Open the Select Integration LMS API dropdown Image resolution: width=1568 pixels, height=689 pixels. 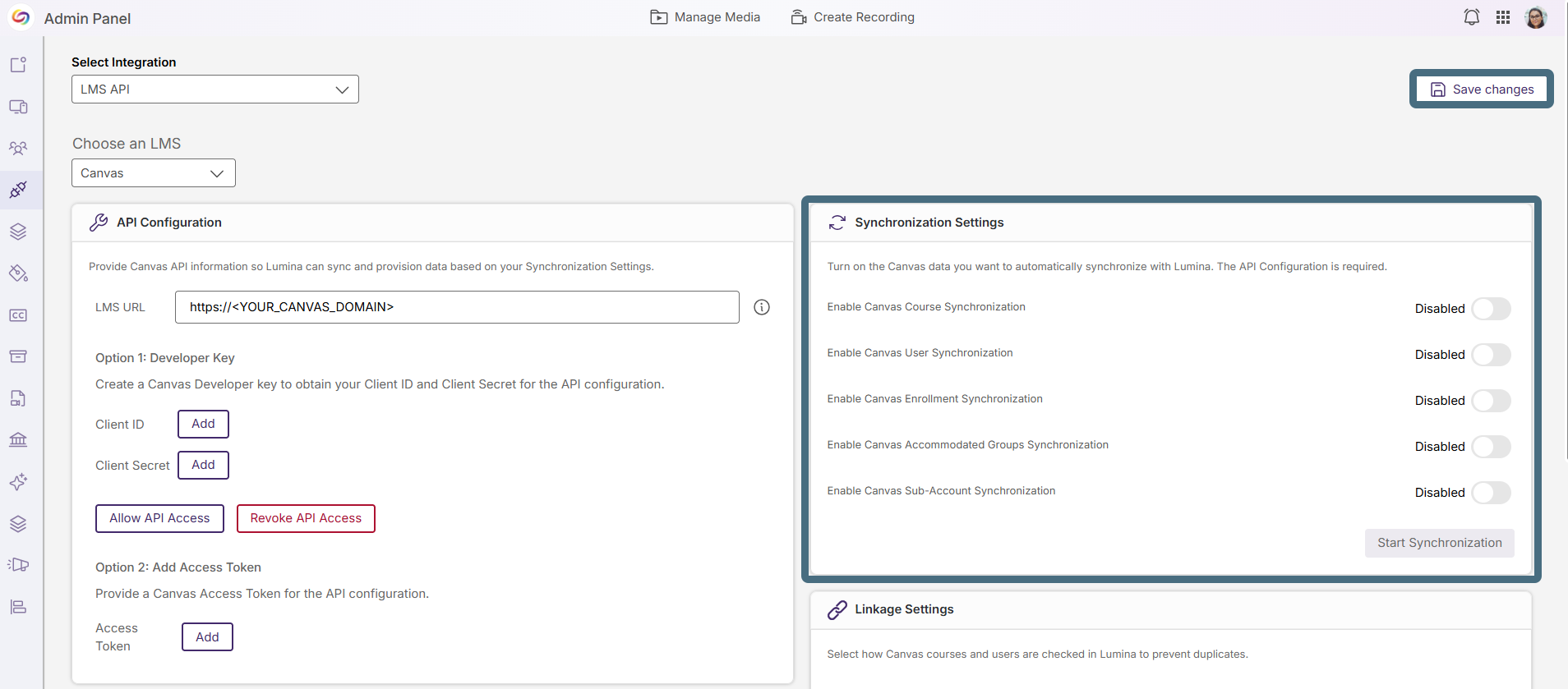pos(215,90)
